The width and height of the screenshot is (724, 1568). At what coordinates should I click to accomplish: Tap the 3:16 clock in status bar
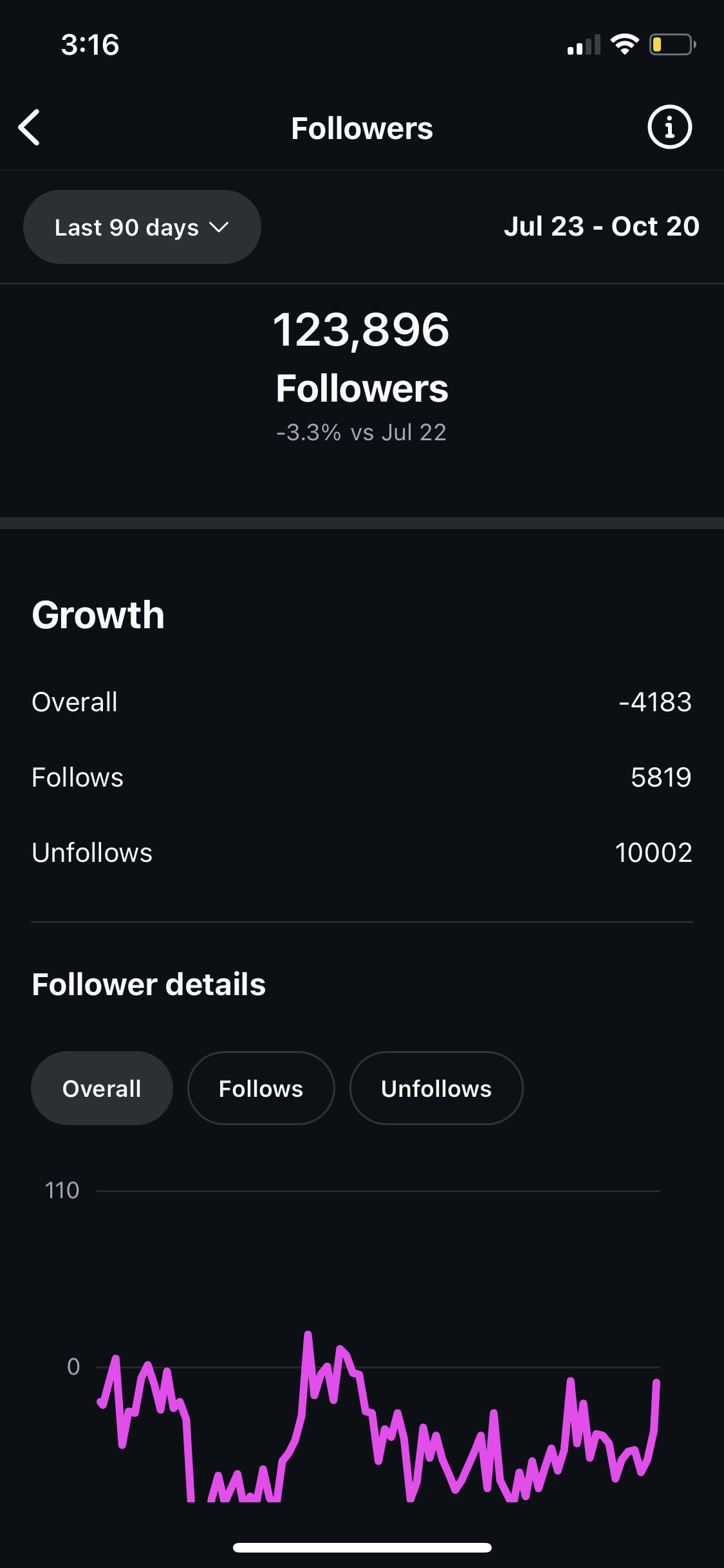(x=90, y=45)
